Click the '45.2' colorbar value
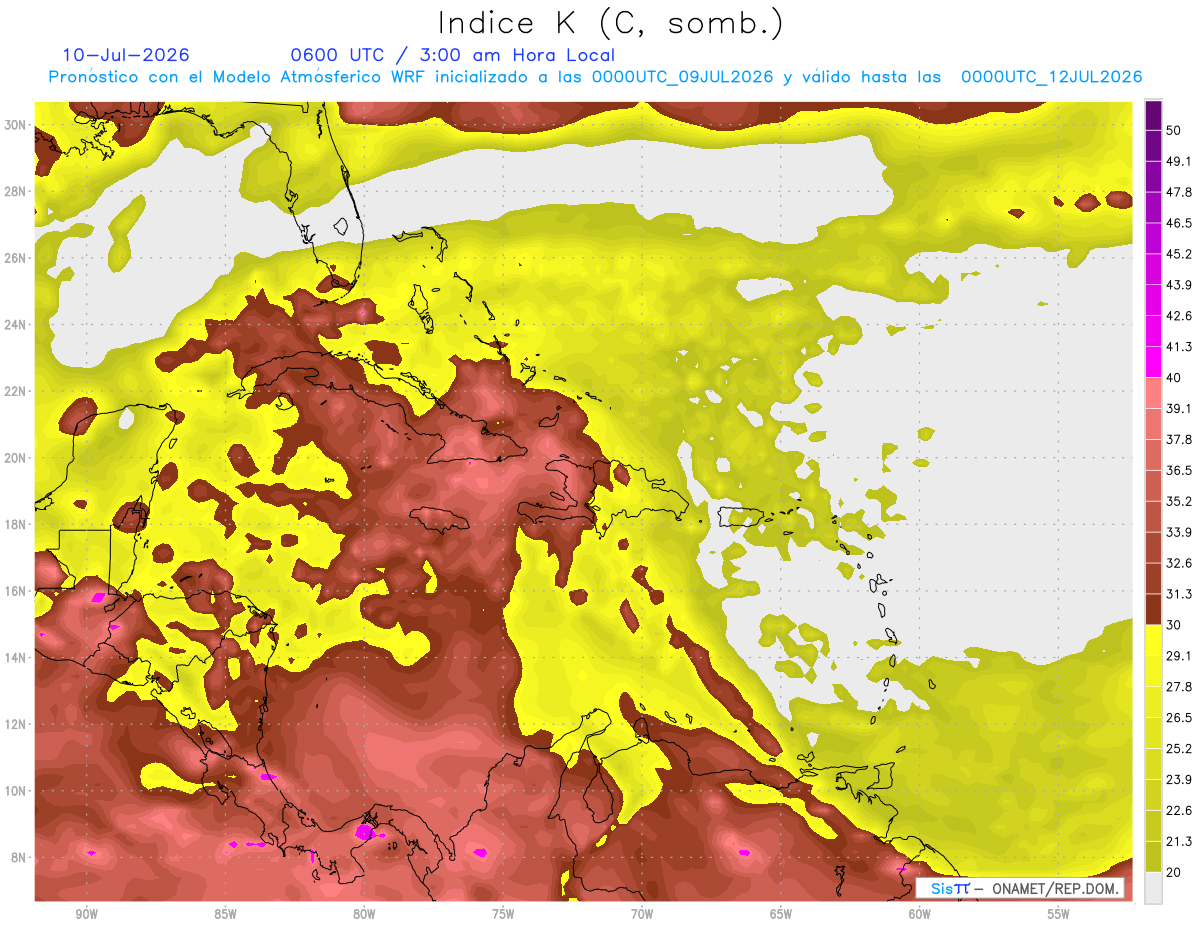The width and height of the screenshot is (1200, 927). click(x=1178, y=254)
